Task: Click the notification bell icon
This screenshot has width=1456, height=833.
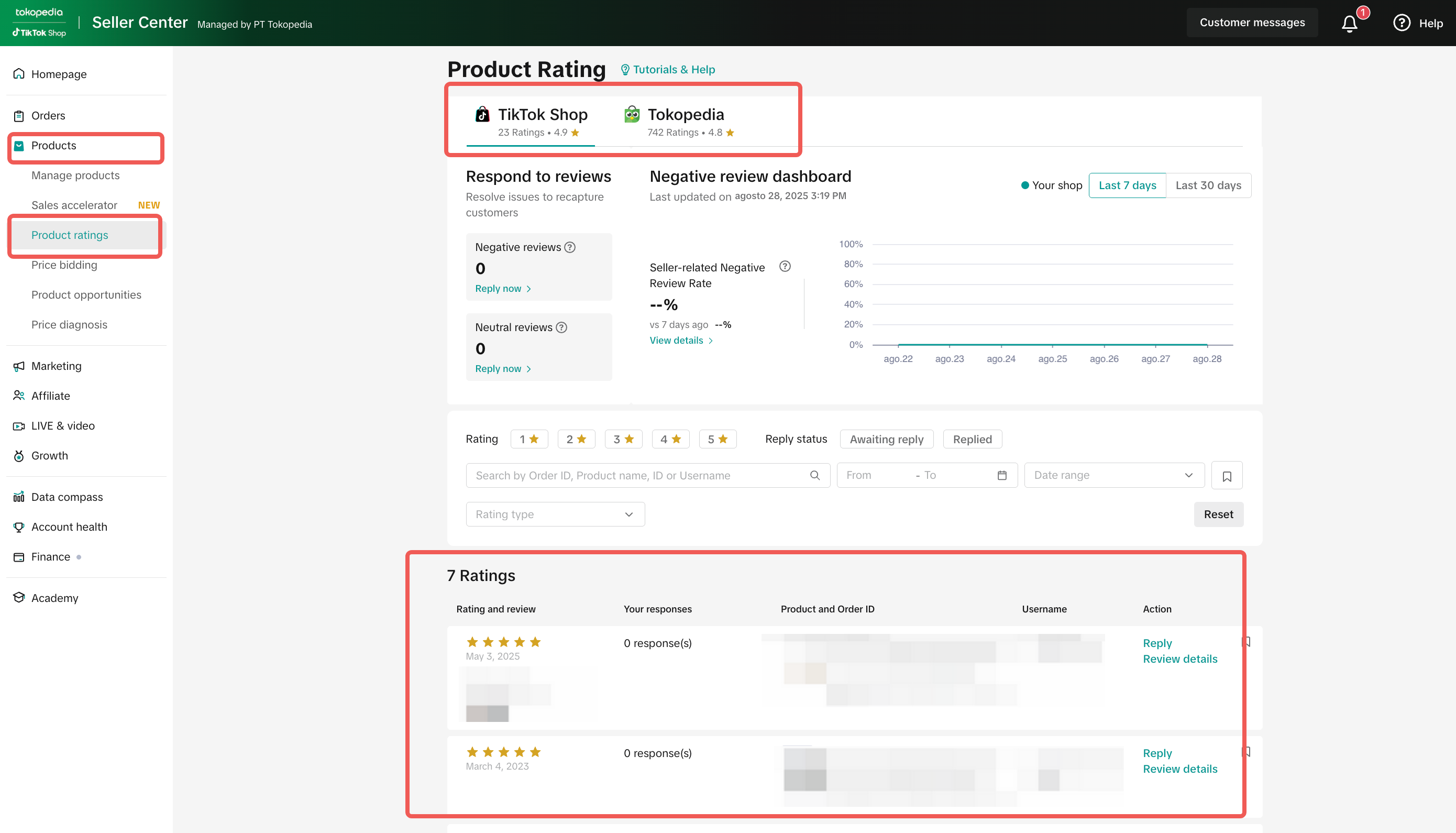Action: tap(1349, 24)
